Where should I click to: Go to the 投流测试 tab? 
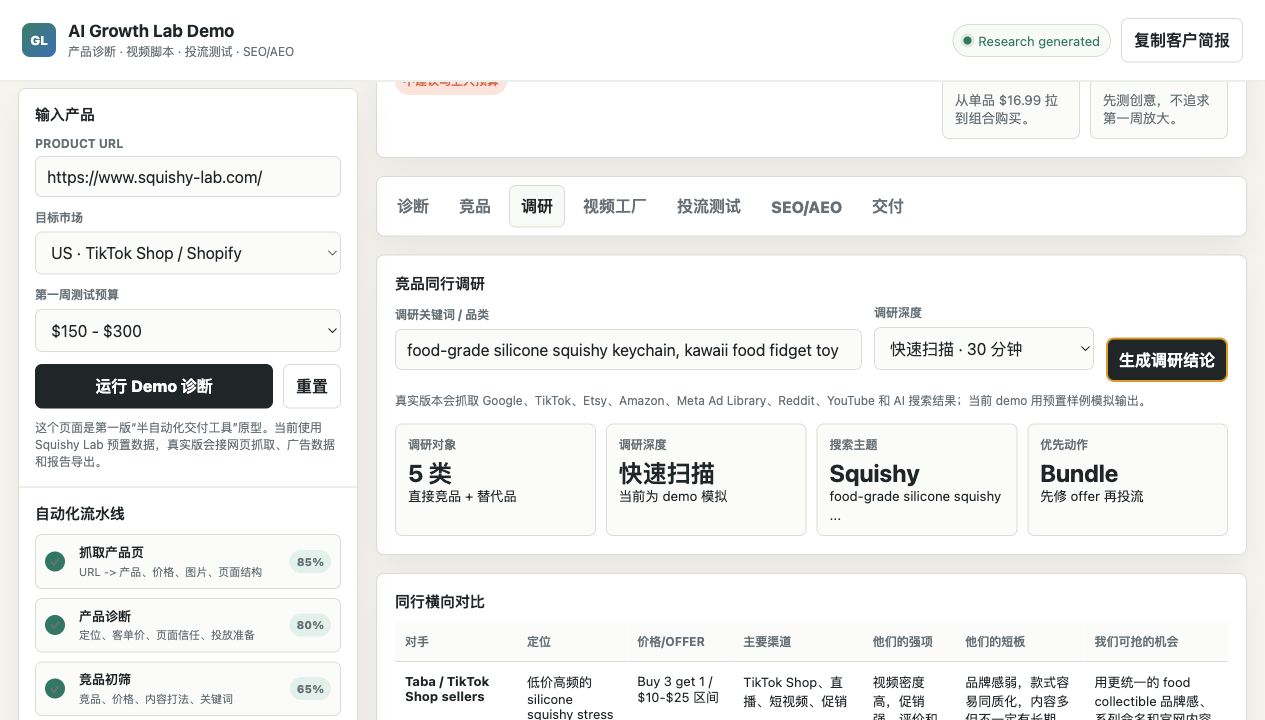(709, 206)
